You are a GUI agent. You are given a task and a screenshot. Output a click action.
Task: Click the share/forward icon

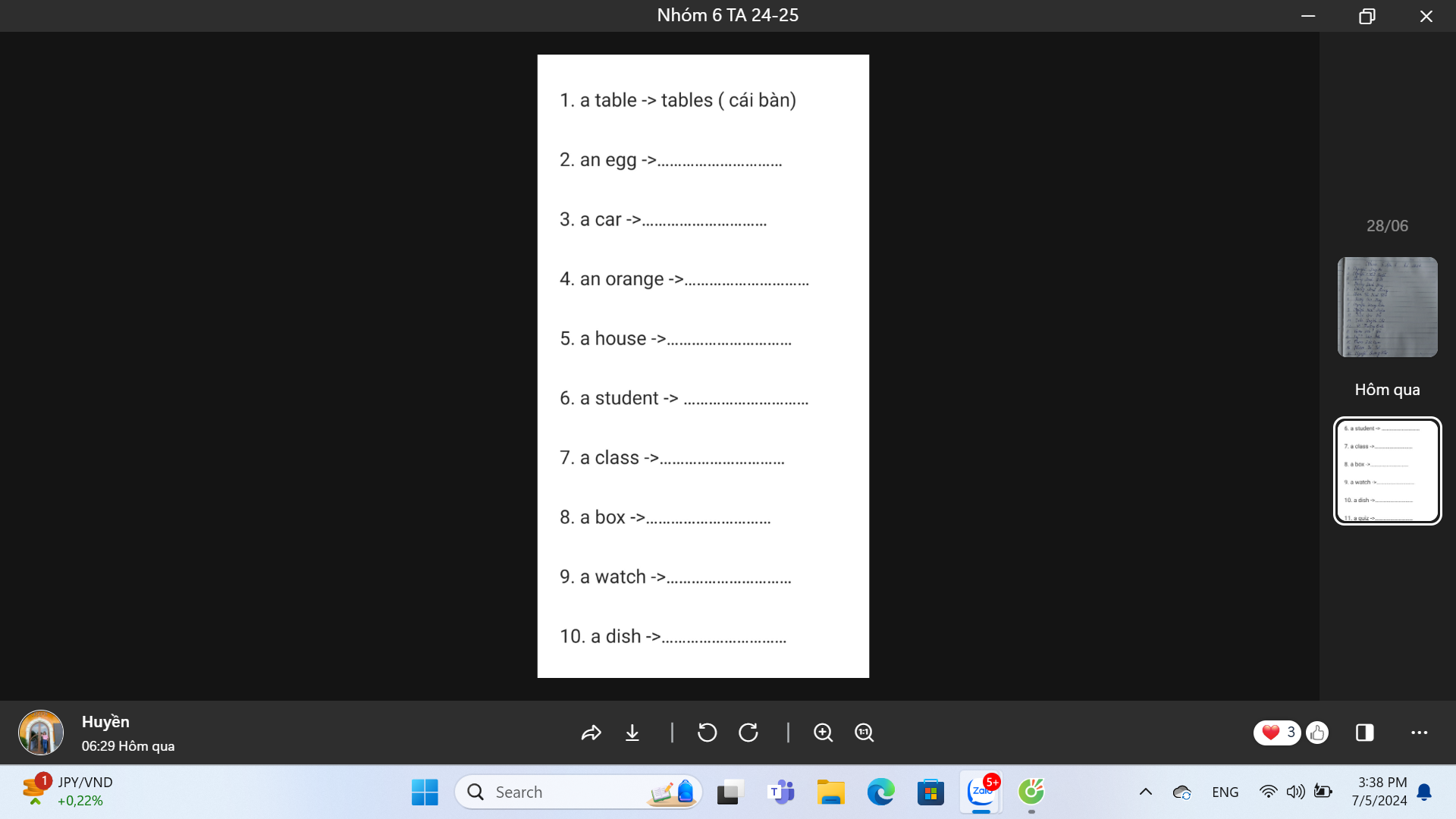tap(591, 731)
